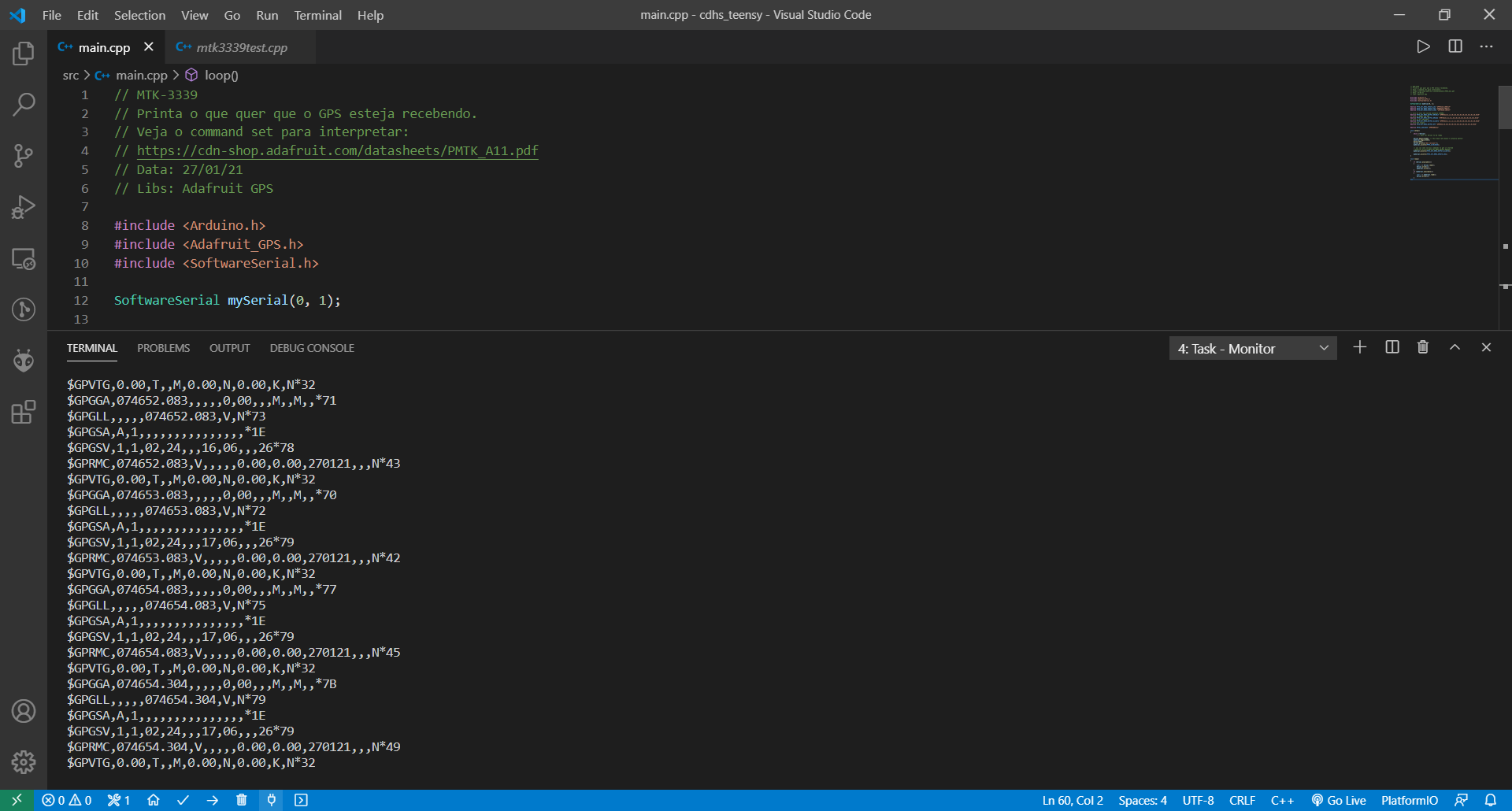Open the GitLens activity bar icon
This screenshot has width=1512, height=811.
click(x=24, y=309)
